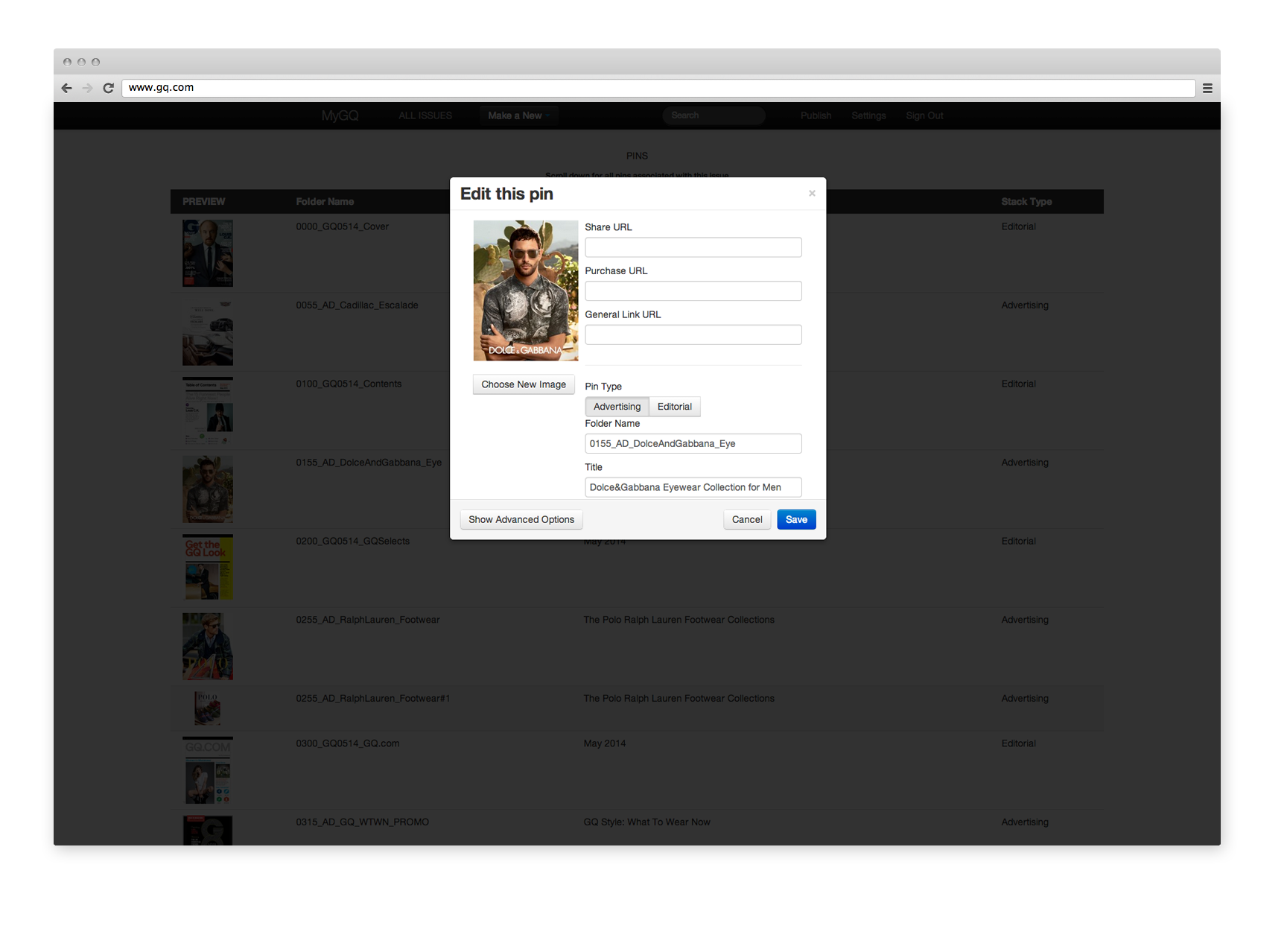This screenshot has width=1287, height=952.
Task: Reload the page with the refresh icon
Action: [108, 88]
